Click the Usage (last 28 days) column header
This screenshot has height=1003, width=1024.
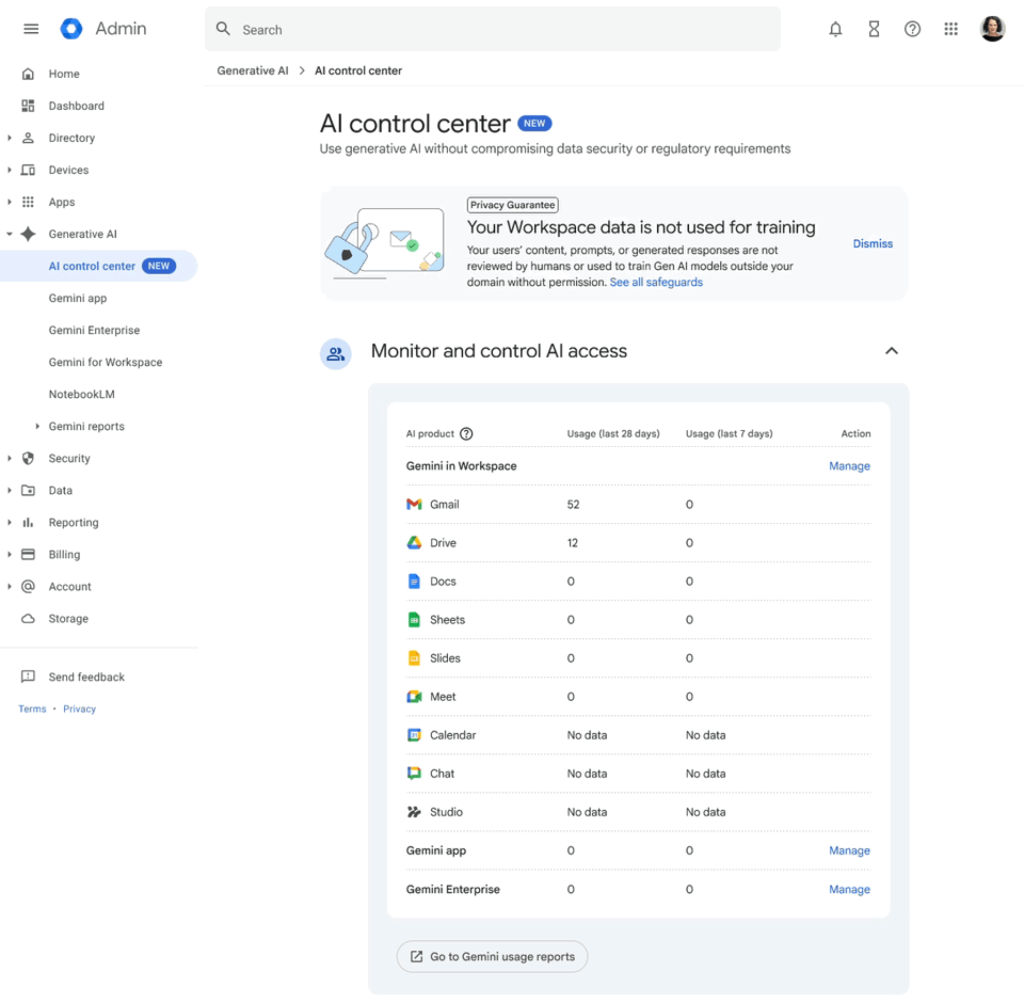(x=613, y=434)
